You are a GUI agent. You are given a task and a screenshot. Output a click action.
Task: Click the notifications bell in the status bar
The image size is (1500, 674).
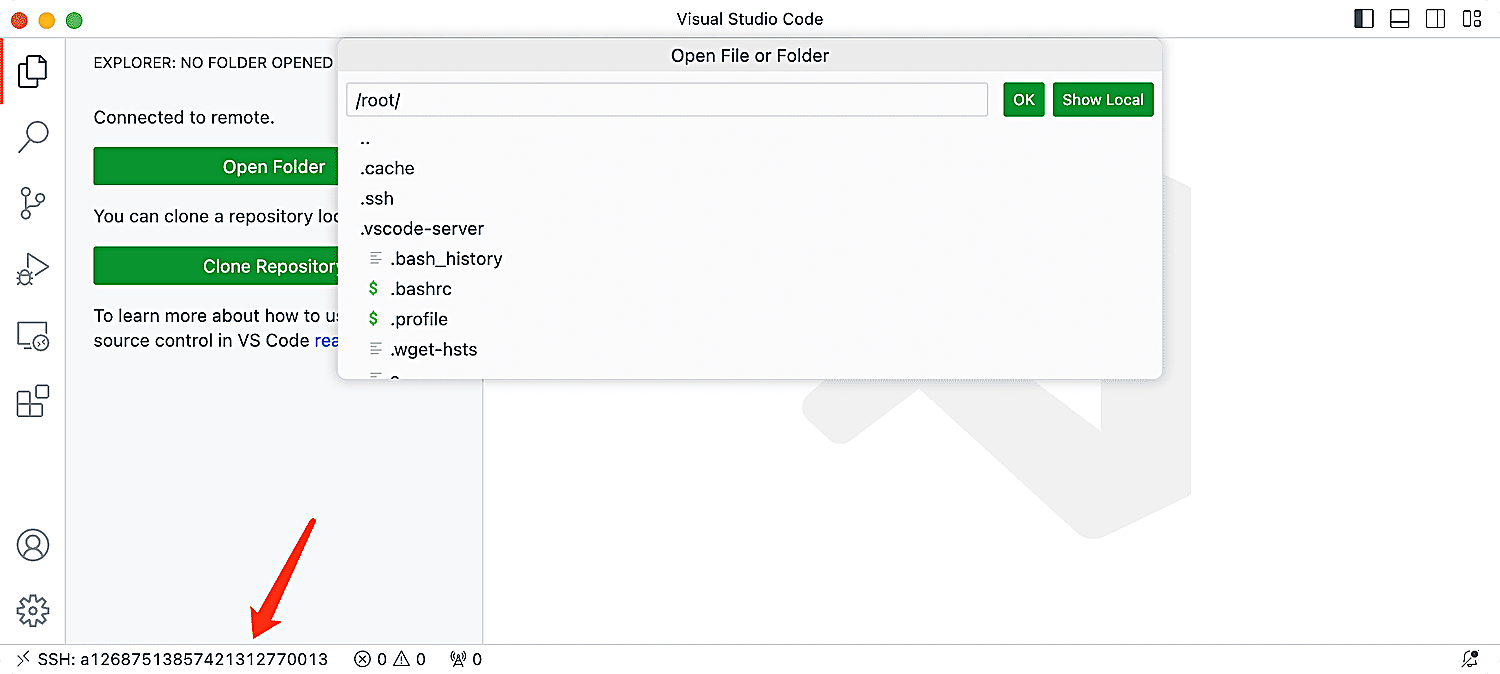(x=1470, y=659)
